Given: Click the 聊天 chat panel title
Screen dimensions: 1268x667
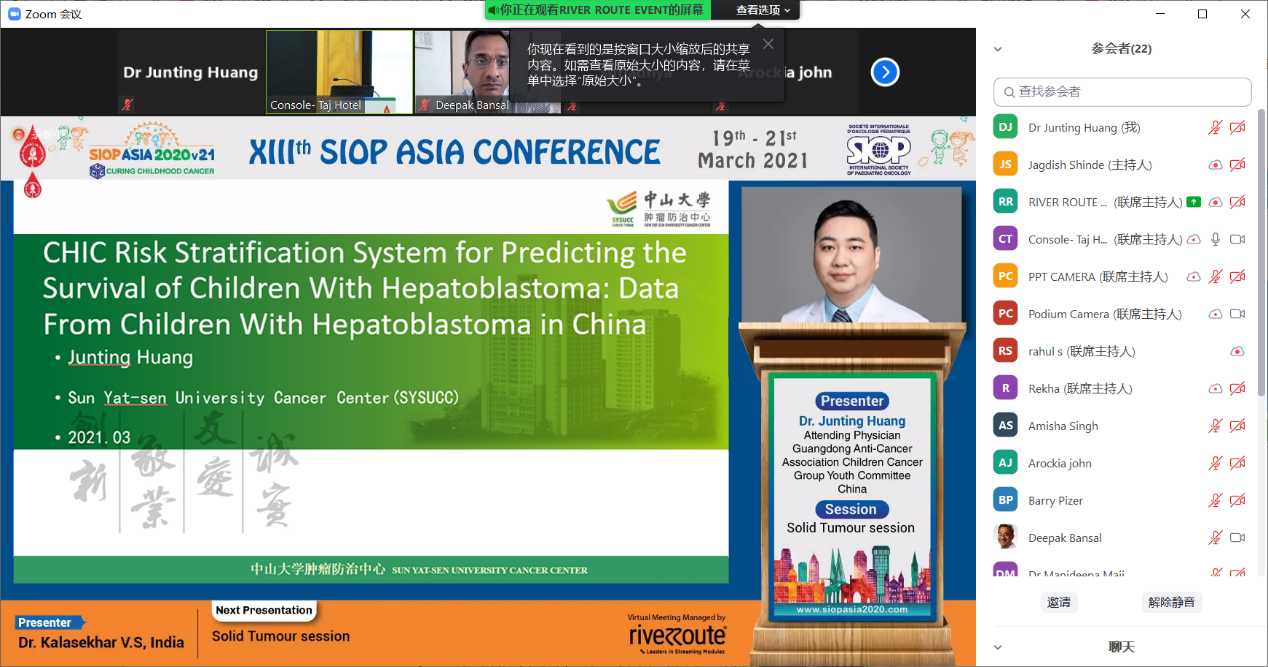Looking at the screenshot, I should coord(1122,647).
